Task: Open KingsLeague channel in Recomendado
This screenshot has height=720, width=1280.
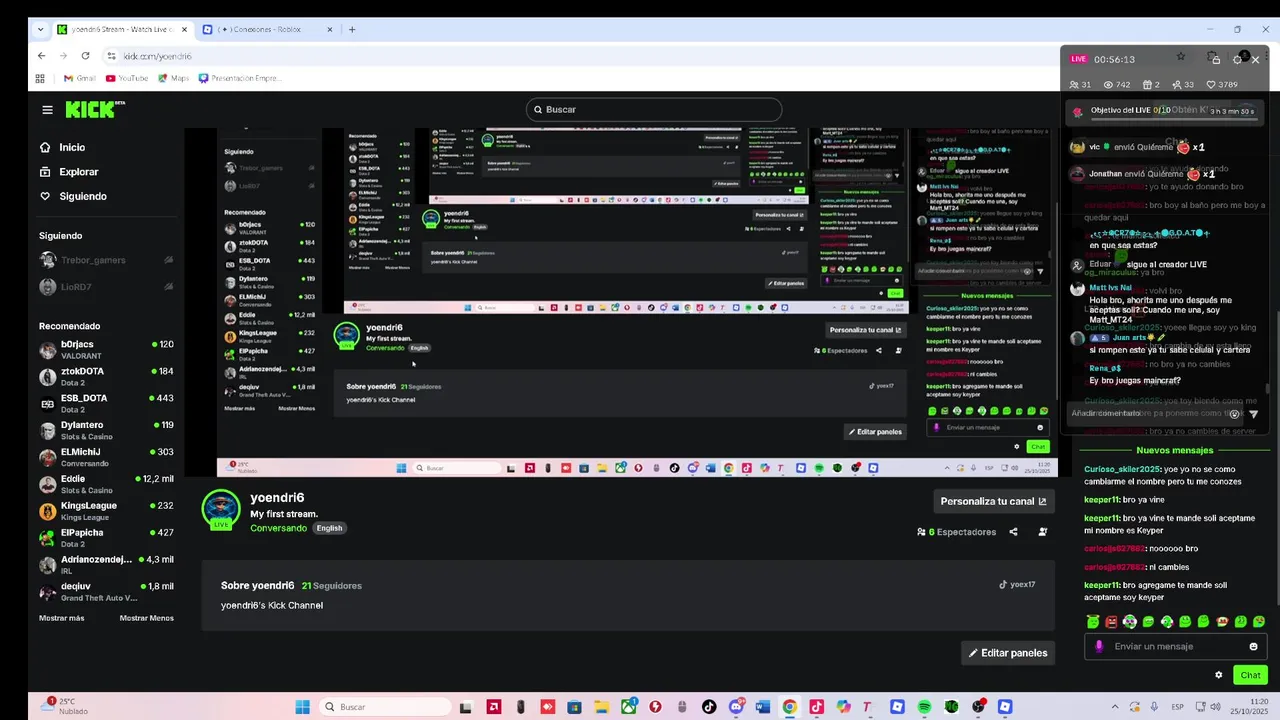Action: pyautogui.click(x=106, y=511)
